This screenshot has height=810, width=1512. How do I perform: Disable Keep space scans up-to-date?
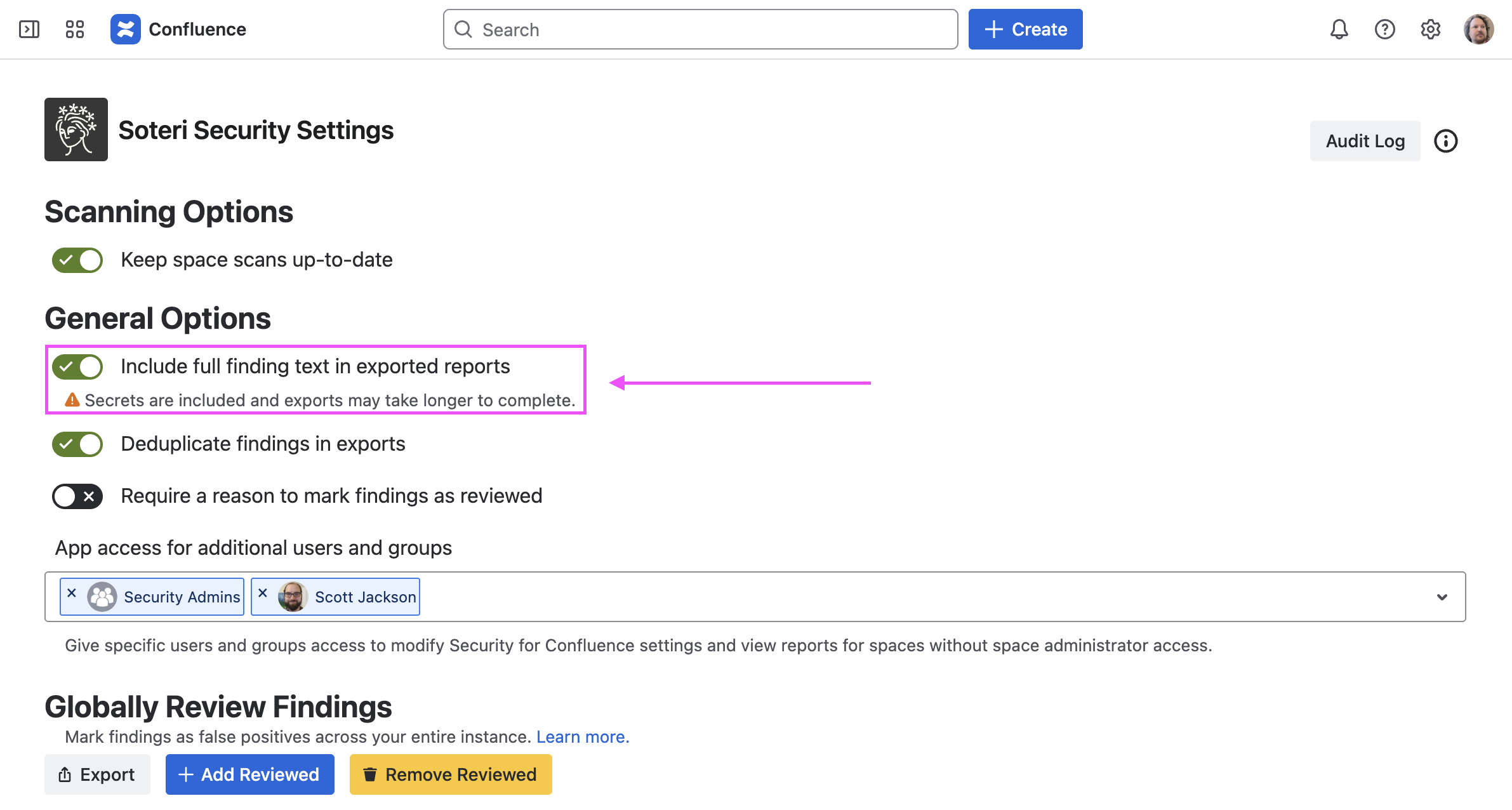(x=77, y=260)
